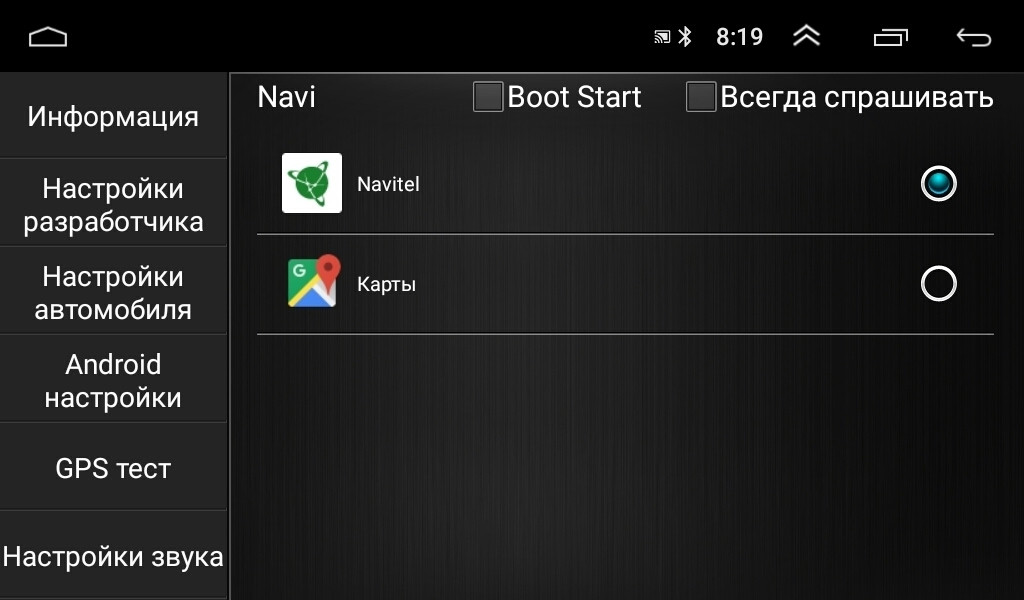Tap the double chevron up icon
This screenshot has height=600, width=1024.
click(806, 37)
